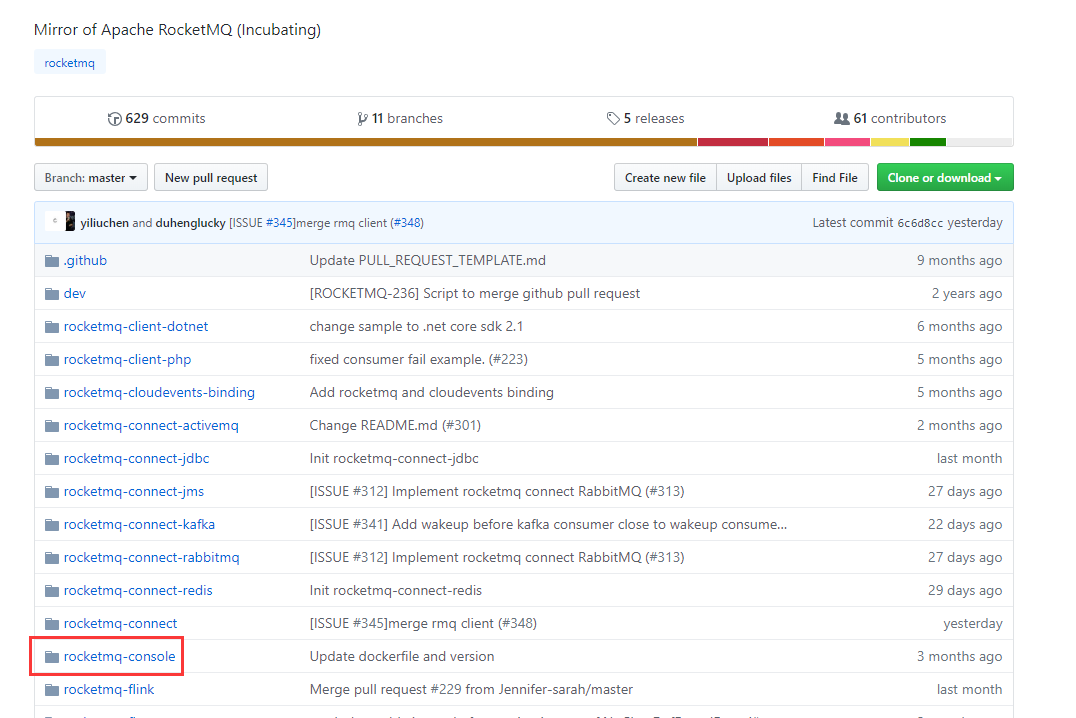Open the rocketmq-connect-jdbc folder
Viewport: 1076px width, 718px height.
[x=137, y=459]
